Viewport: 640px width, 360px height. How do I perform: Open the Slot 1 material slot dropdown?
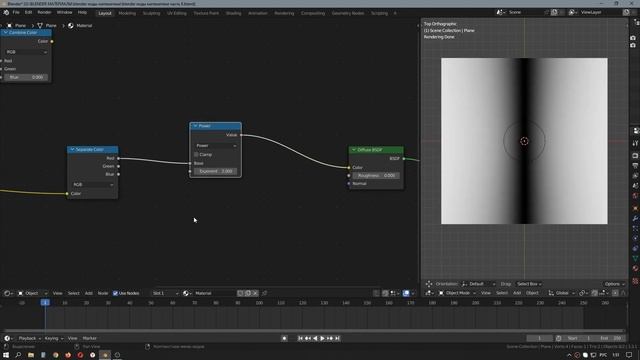pos(165,293)
